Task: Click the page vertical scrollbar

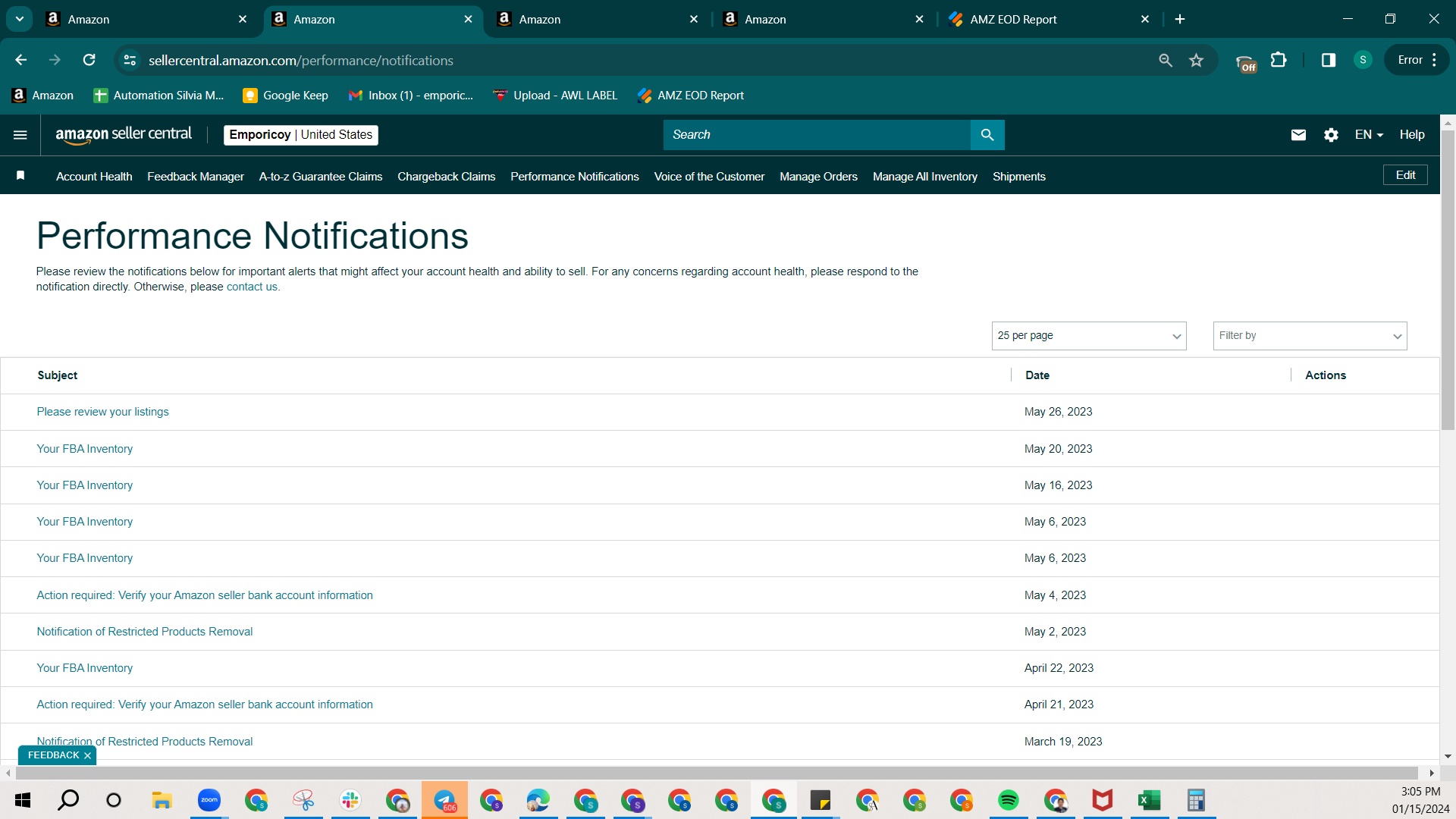Action: (1448, 281)
